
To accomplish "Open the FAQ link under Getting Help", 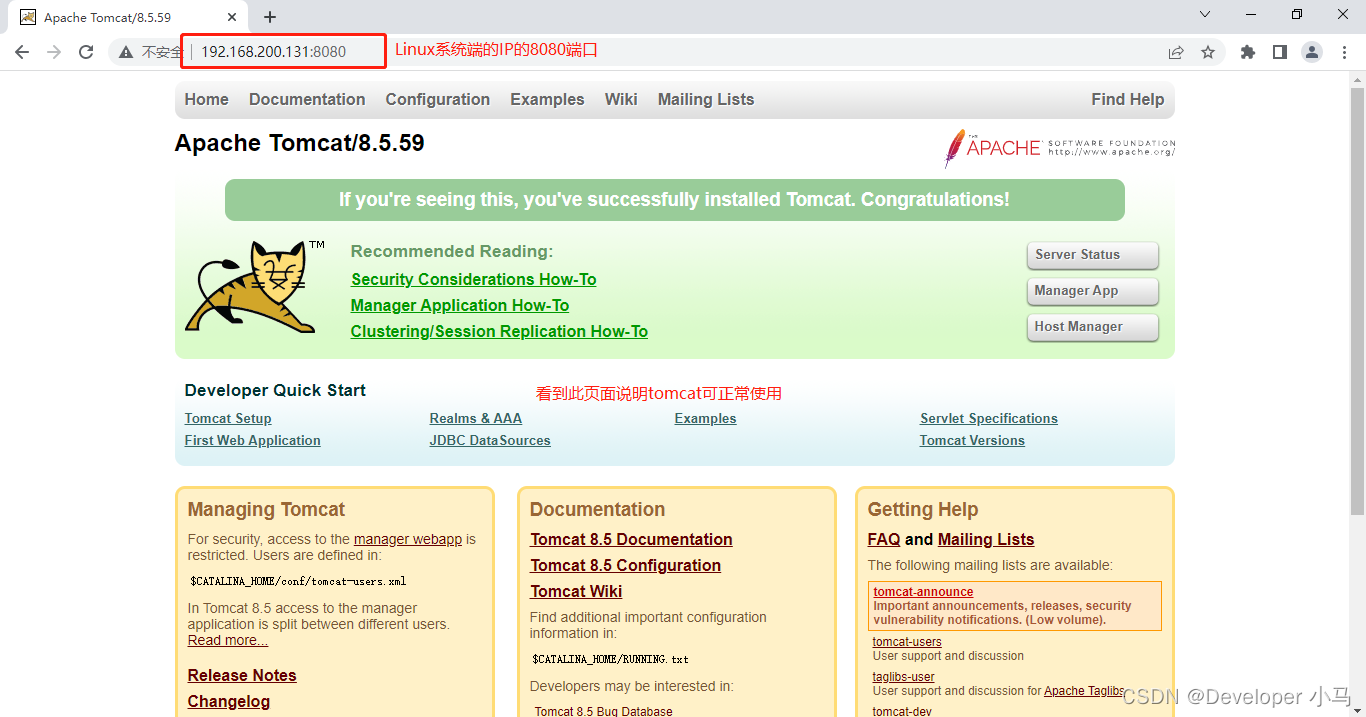I will pyautogui.click(x=884, y=539).
